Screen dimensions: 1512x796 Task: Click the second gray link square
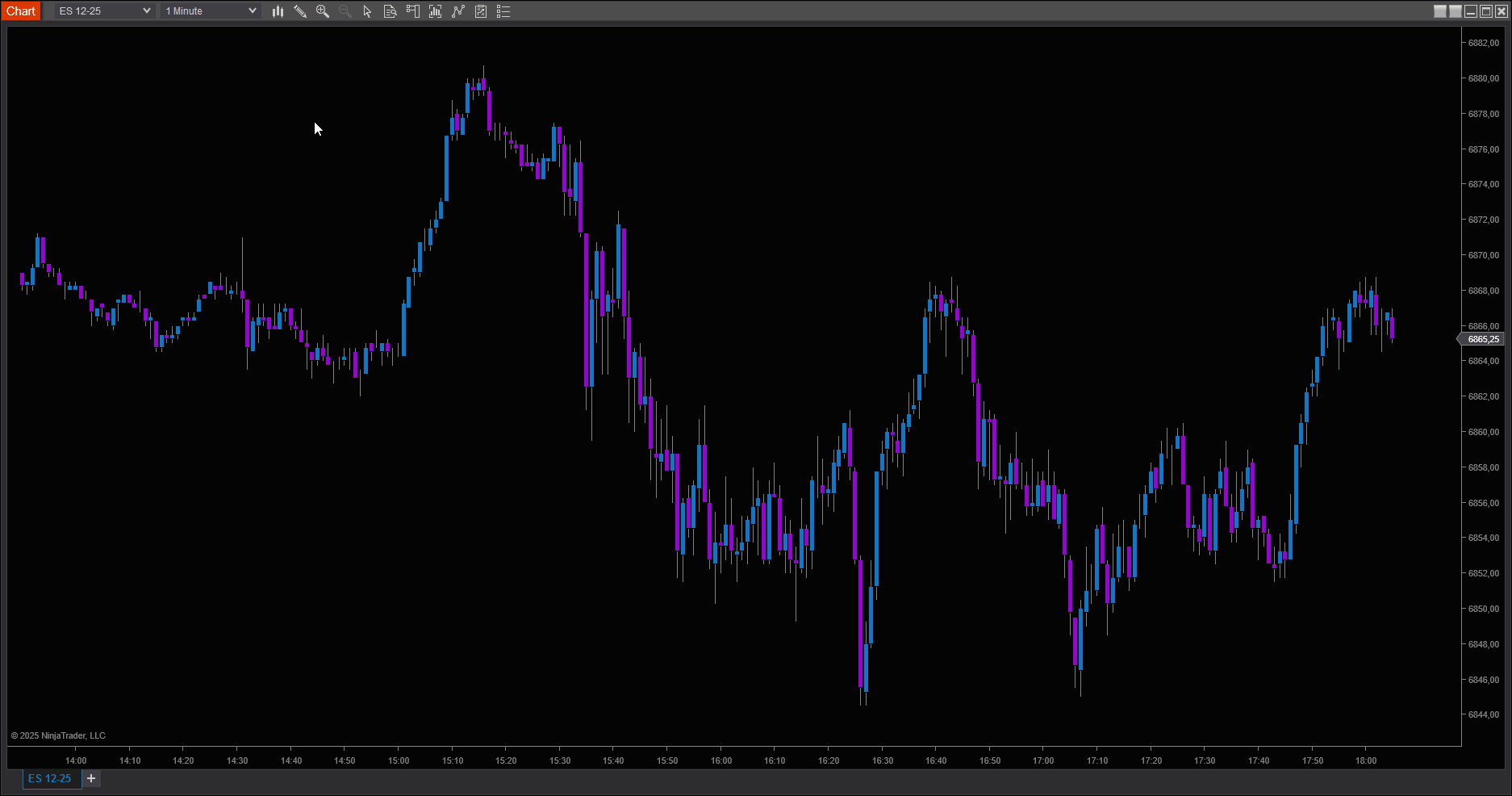click(1456, 11)
